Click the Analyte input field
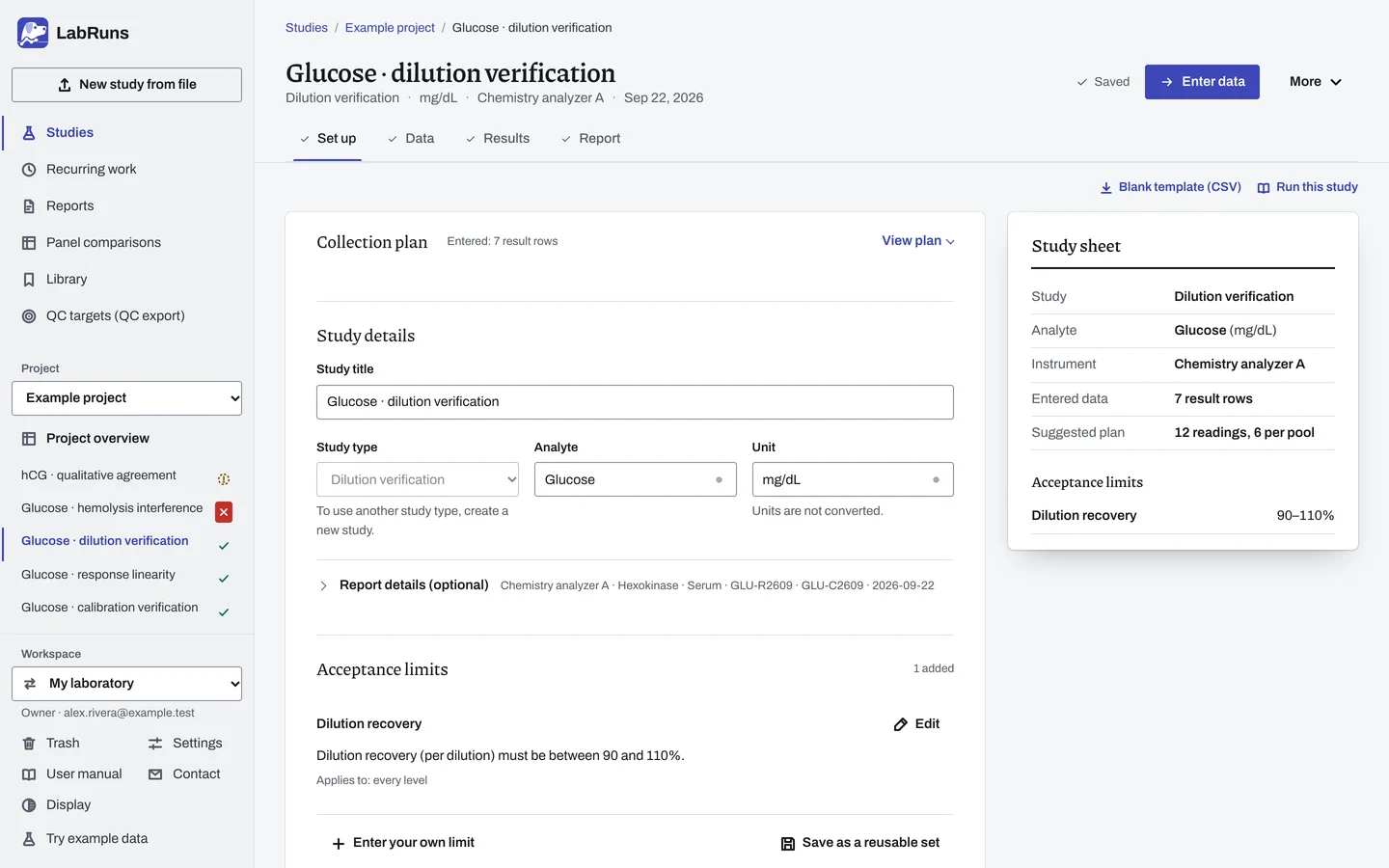 pos(635,479)
